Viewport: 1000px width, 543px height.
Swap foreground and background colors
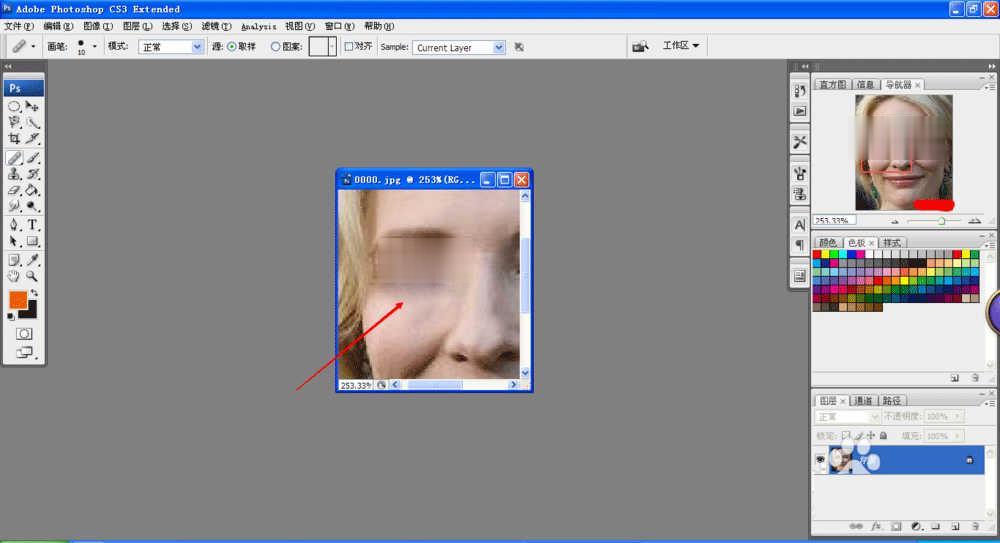point(34,294)
